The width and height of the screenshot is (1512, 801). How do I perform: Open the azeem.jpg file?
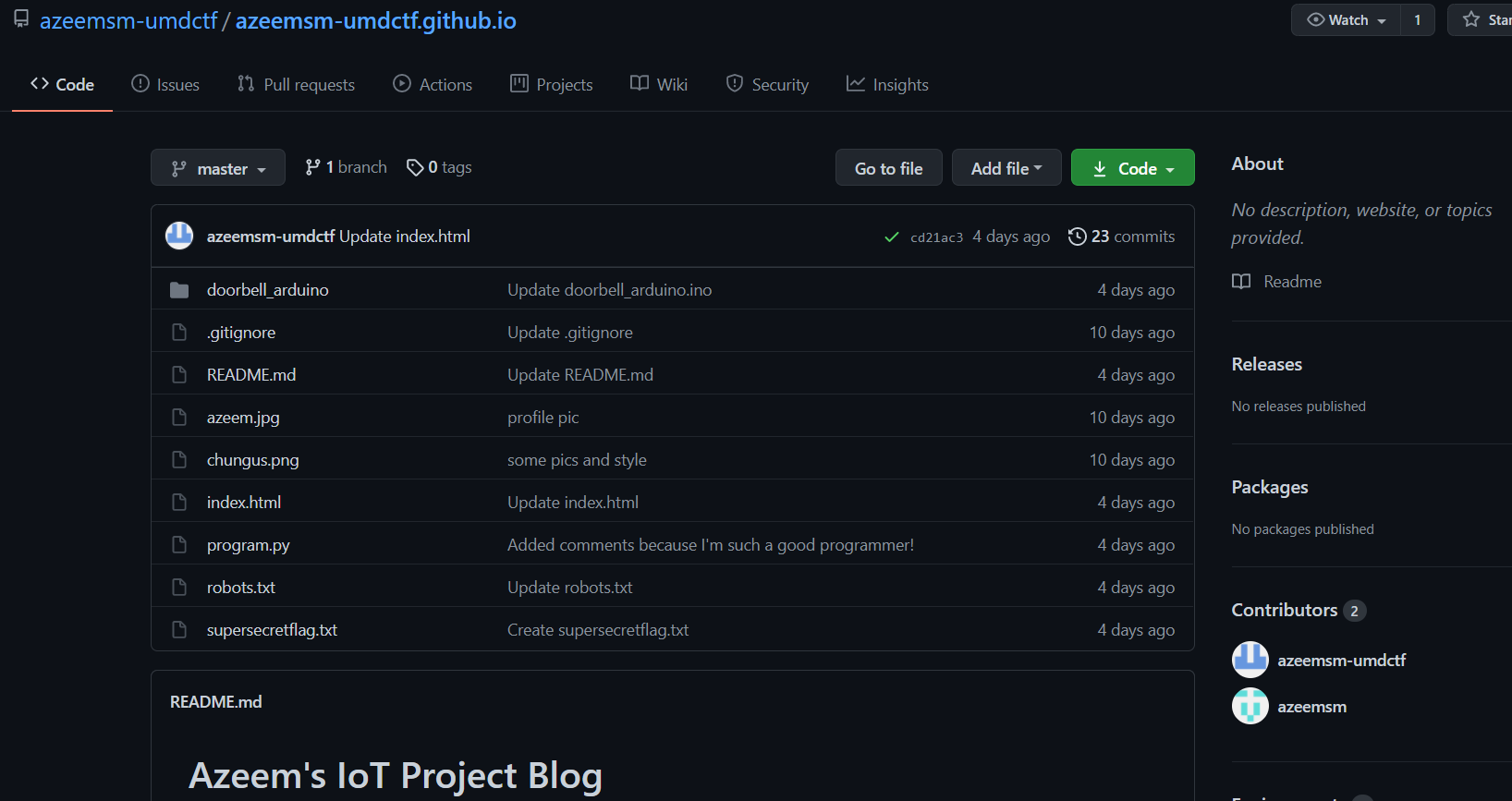tap(243, 418)
